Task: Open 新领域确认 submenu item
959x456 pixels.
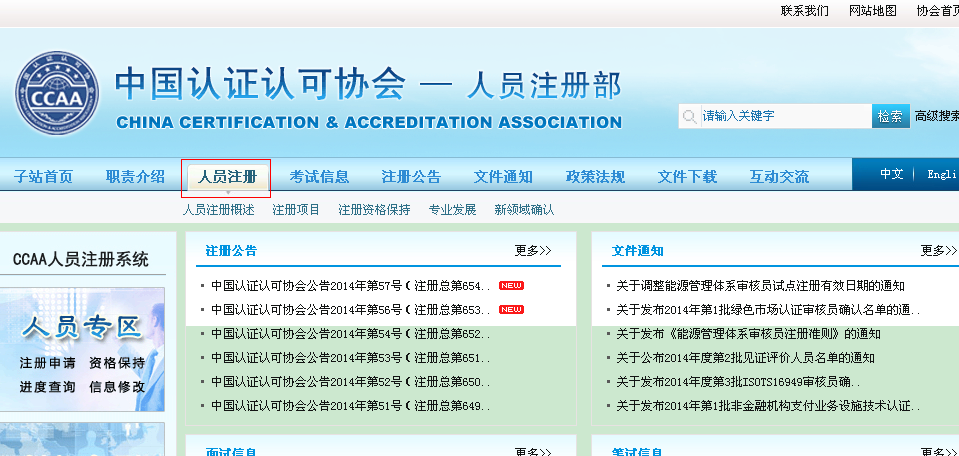Action: pyautogui.click(x=524, y=210)
